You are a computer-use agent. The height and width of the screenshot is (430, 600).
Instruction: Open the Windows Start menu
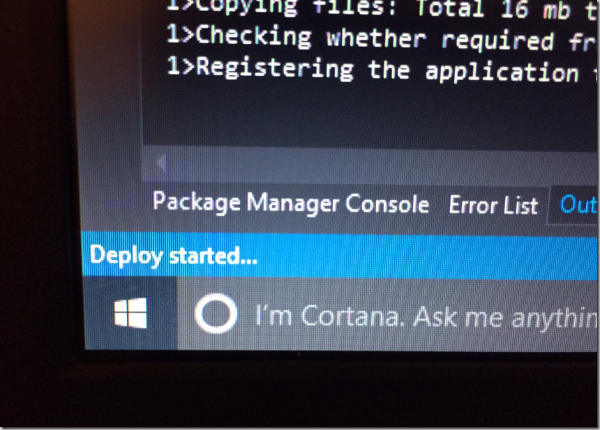(130, 313)
